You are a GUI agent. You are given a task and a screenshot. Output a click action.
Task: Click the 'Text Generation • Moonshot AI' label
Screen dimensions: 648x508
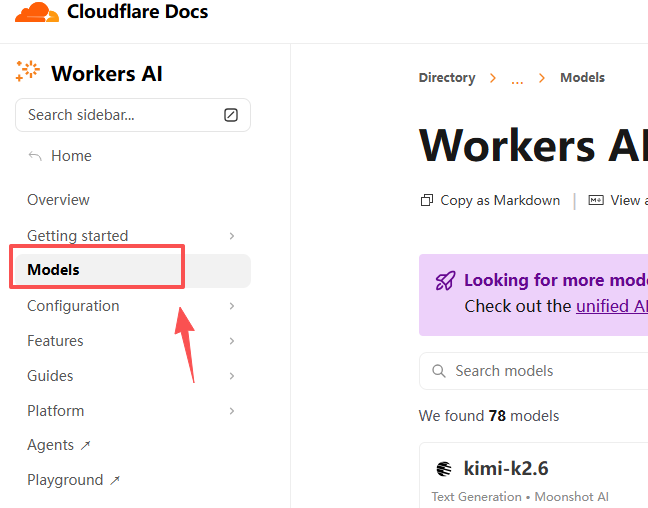[x=520, y=496]
